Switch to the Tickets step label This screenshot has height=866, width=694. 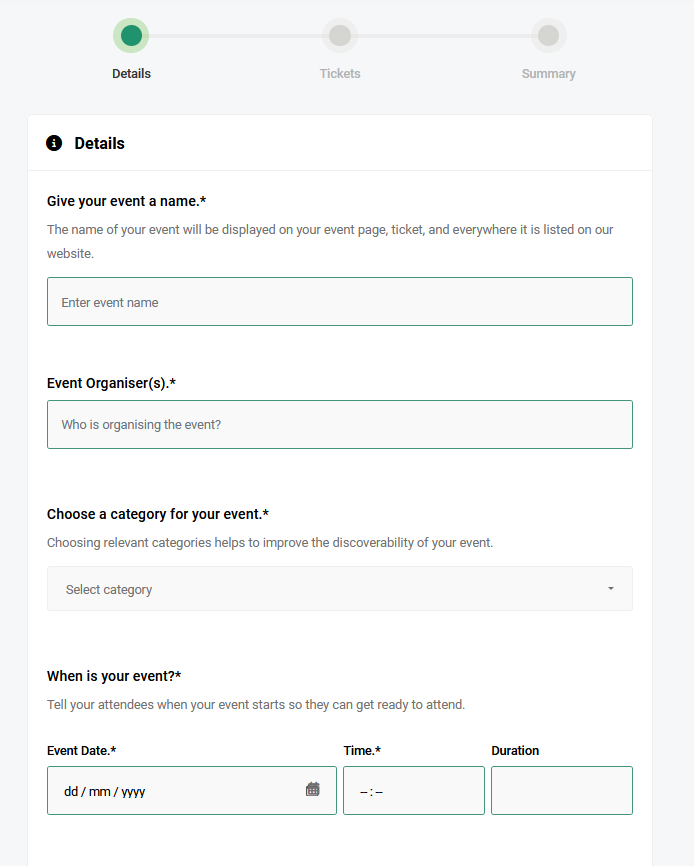pyautogui.click(x=340, y=73)
